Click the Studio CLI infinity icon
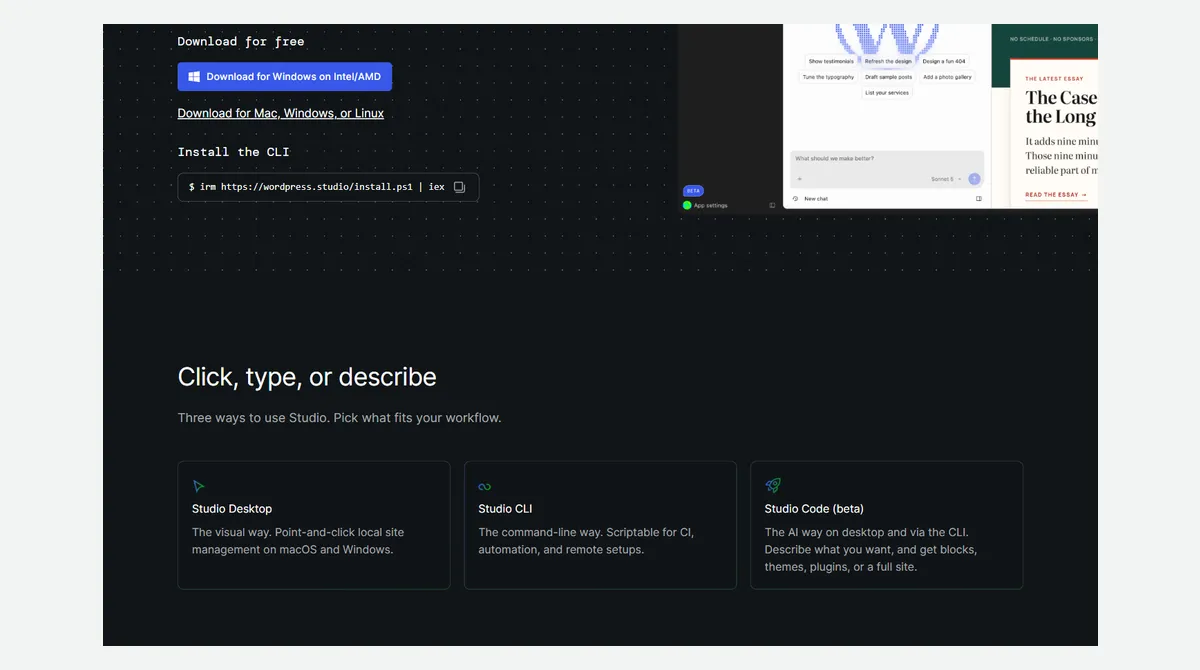The width and height of the screenshot is (1200, 670). click(x=485, y=487)
